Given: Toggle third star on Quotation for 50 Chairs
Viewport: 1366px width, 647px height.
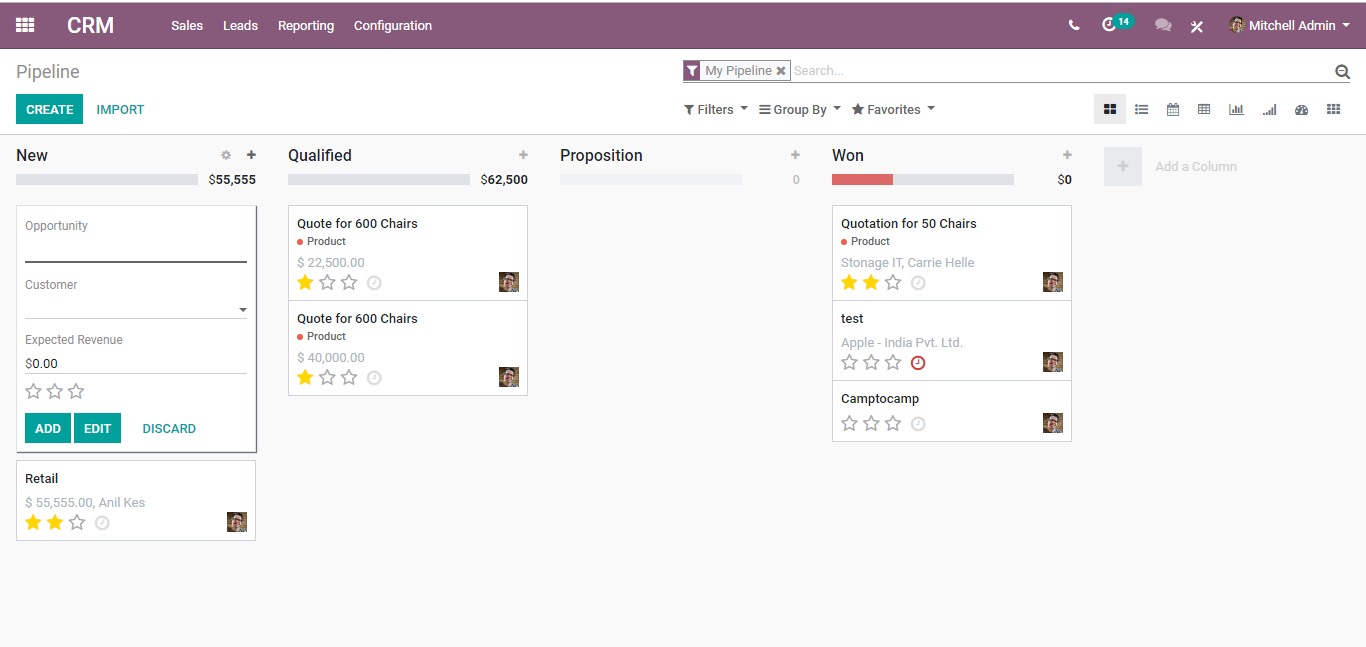Looking at the screenshot, I should [893, 282].
